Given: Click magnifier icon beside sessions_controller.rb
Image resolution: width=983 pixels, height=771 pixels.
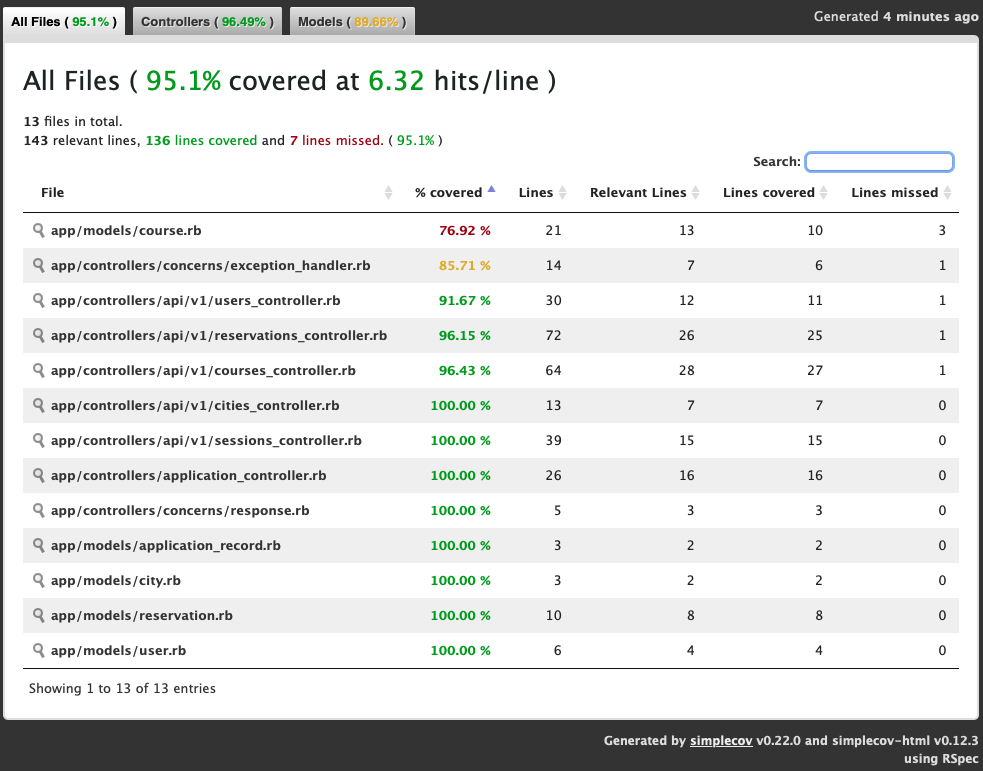Looking at the screenshot, I should point(39,441).
